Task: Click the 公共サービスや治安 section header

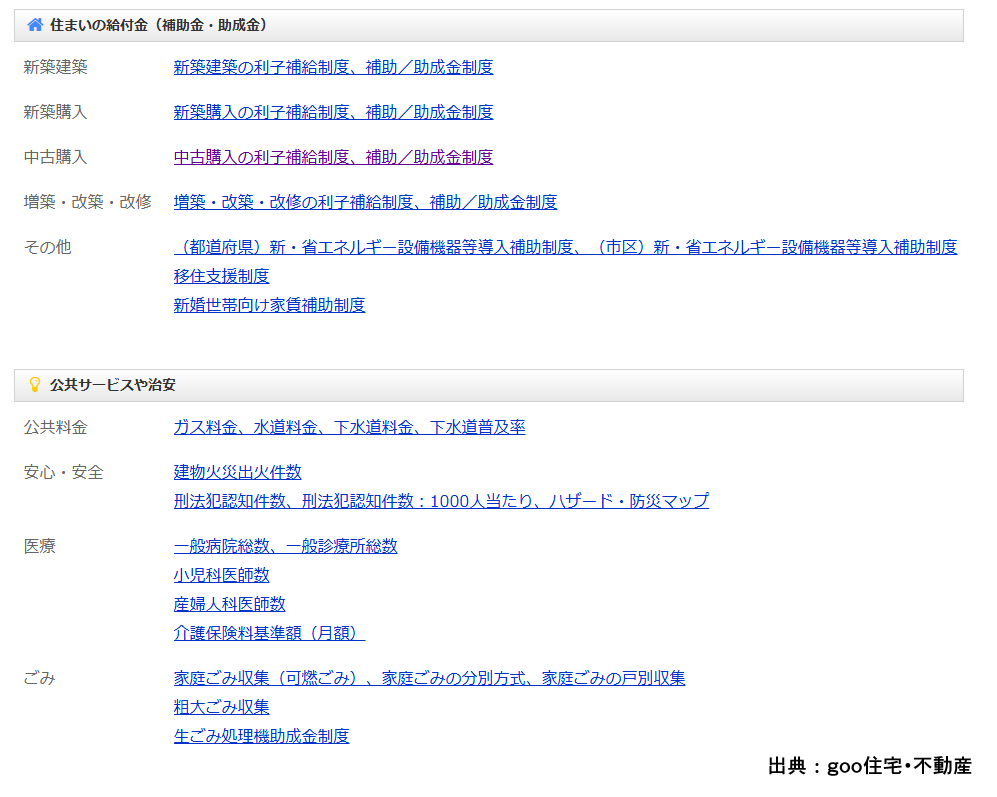Action: point(112,385)
